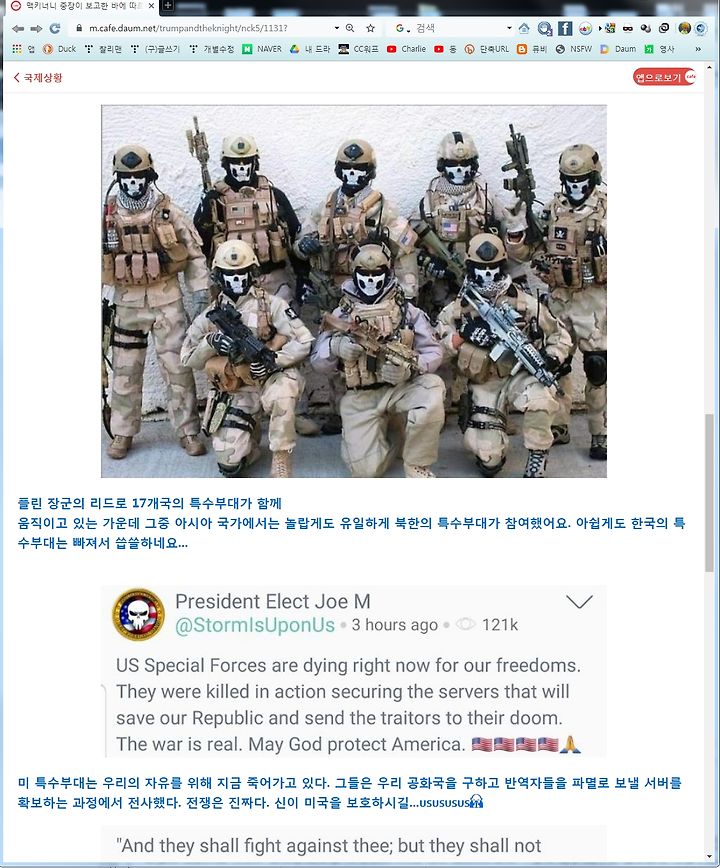Open the Charlie YouTube bookmark
The height and width of the screenshot is (868, 720).
point(407,49)
